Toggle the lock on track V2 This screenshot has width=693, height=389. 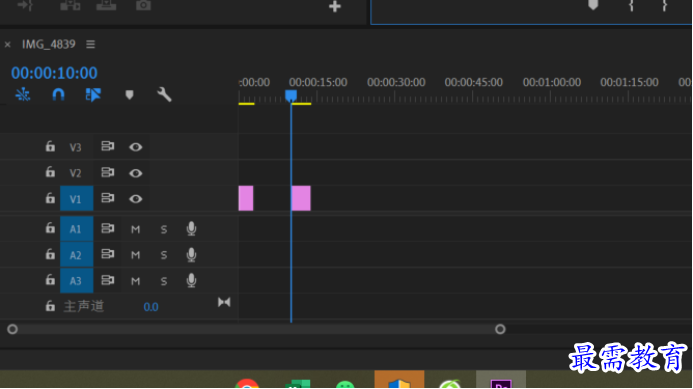pos(50,172)
